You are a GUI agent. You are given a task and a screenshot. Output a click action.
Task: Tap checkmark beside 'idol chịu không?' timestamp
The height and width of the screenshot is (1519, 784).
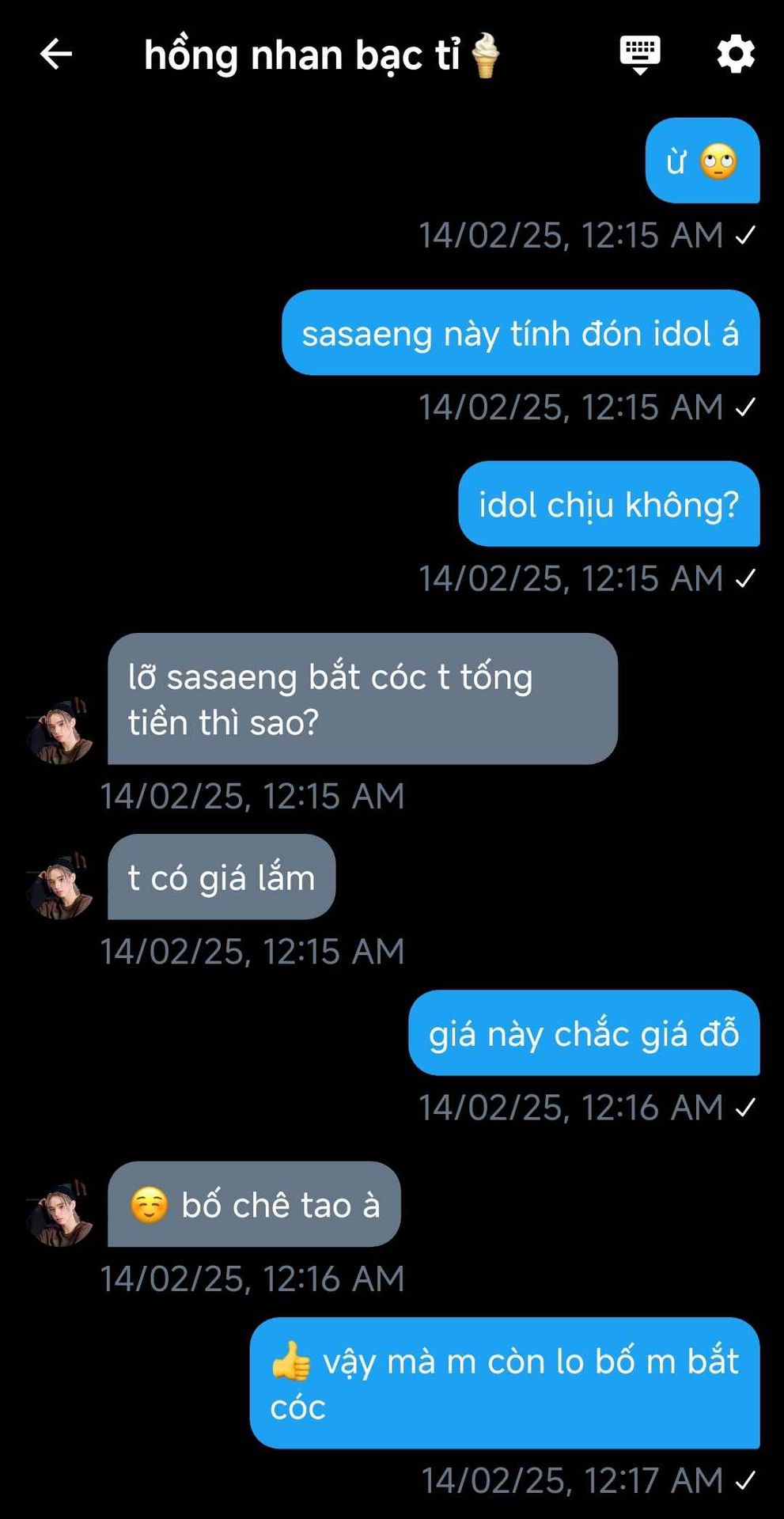coord(745,579)
